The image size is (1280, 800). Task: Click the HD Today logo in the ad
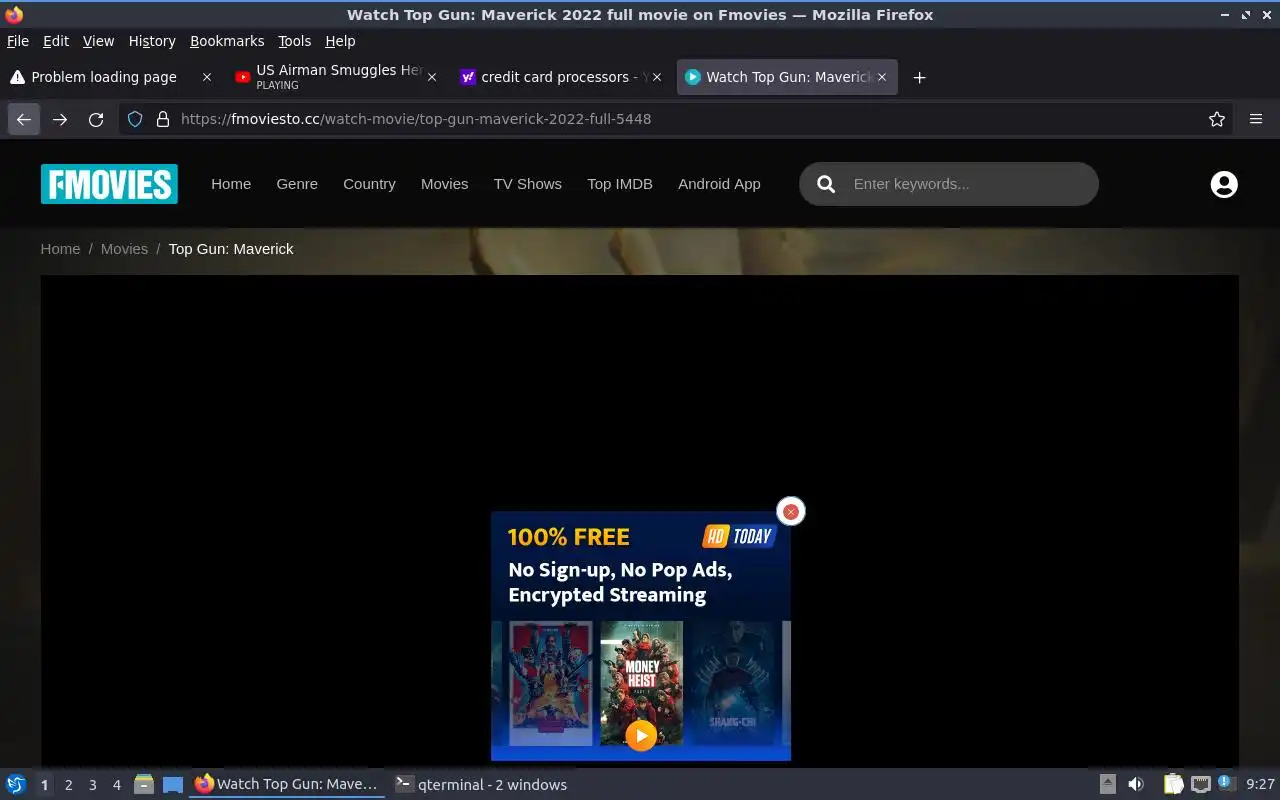click(x=739, y=536)
